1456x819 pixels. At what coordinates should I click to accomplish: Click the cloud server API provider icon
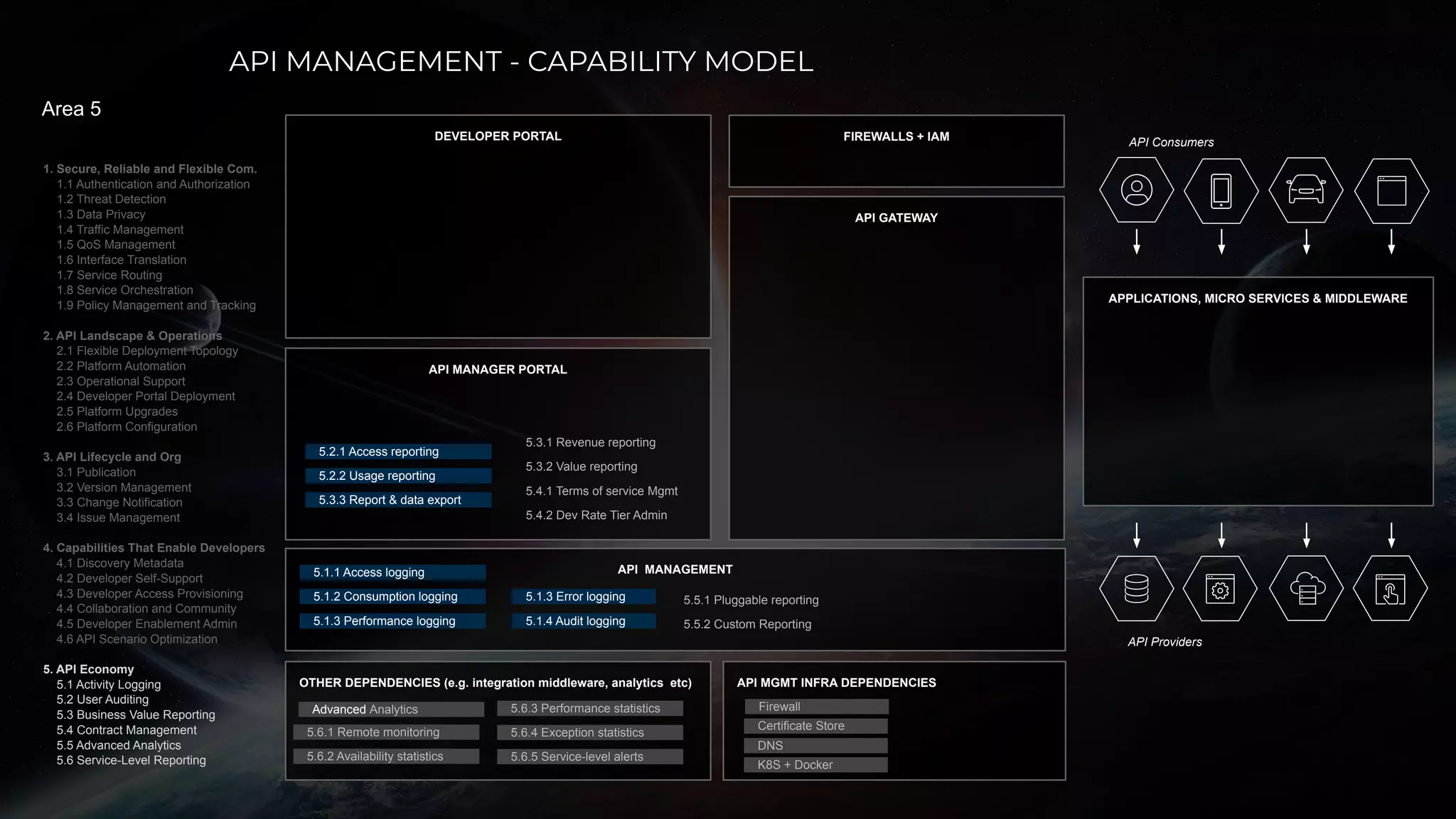point(1306,589)
